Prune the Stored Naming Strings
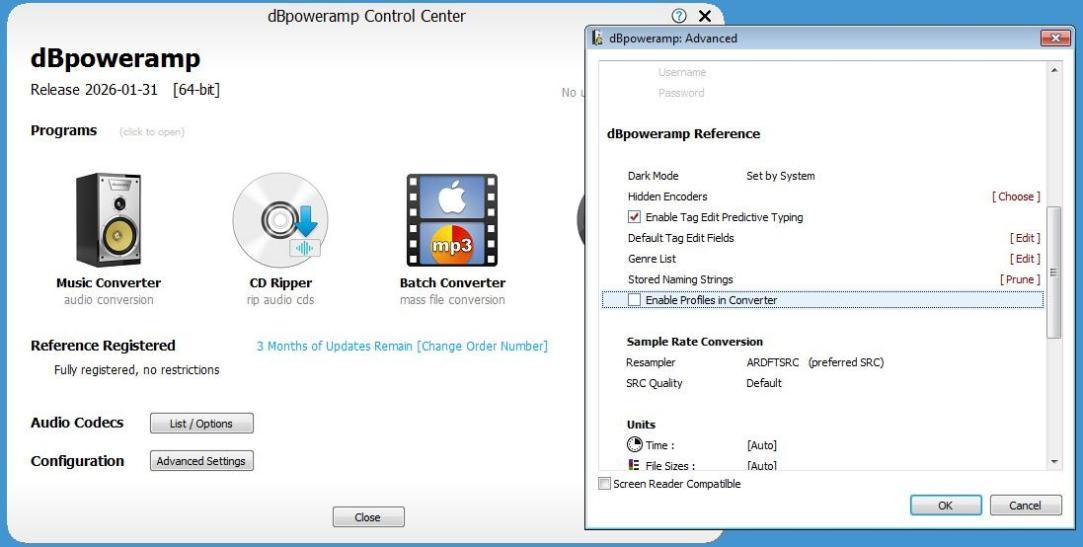Screen dimensions: 1083x547 coord(1019,280)
